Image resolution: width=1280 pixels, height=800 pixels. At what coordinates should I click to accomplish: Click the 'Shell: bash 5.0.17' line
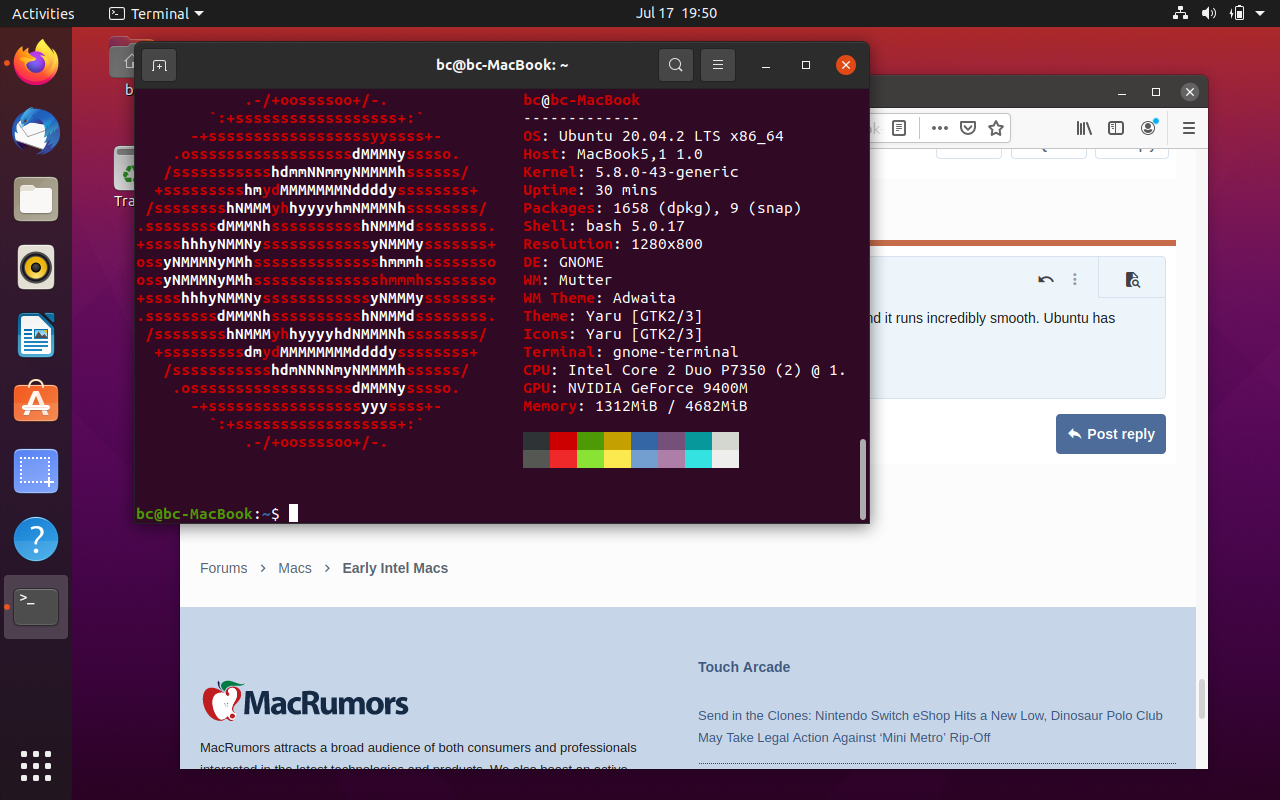coord(604,226)
